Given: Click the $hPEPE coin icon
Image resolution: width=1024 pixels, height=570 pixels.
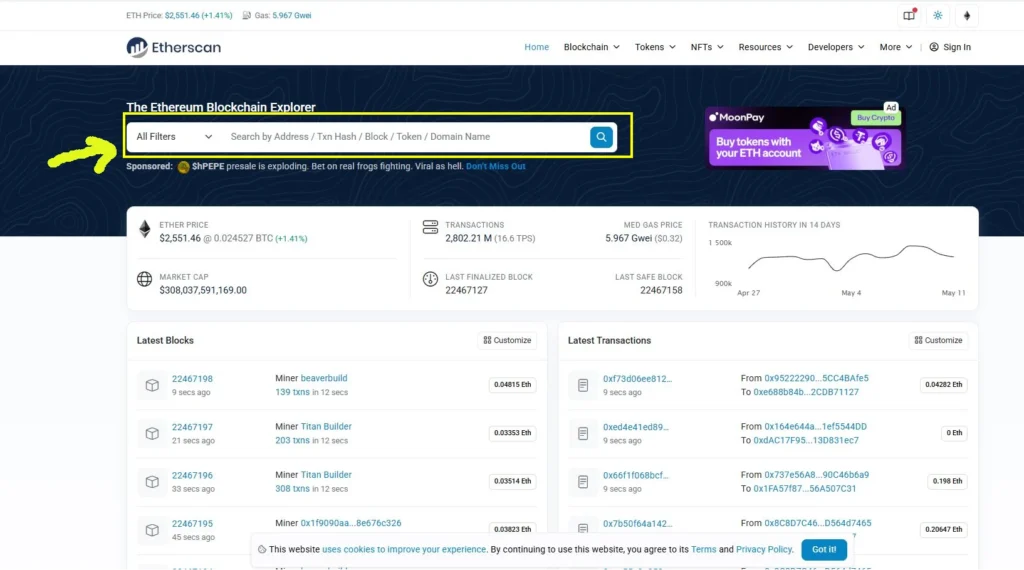Looking at the screenshot, I should point(184,167).
